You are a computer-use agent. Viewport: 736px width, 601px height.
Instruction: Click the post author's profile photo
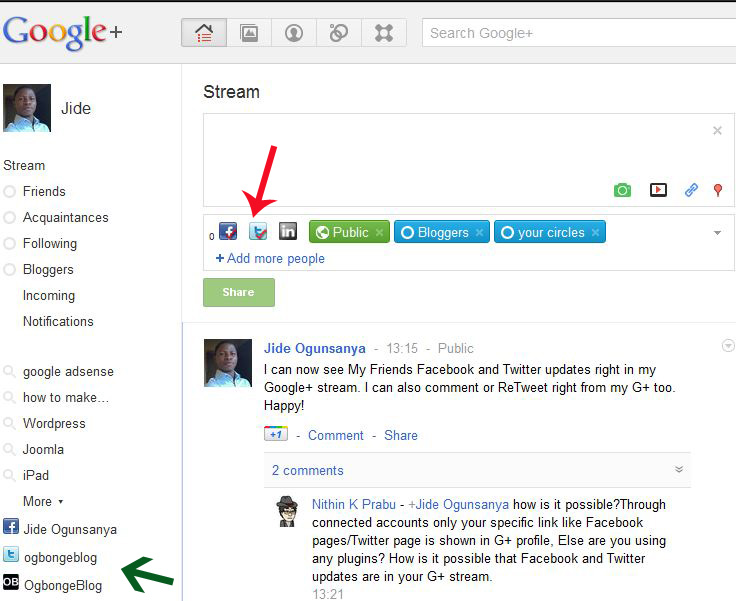(x=228, y=363)
